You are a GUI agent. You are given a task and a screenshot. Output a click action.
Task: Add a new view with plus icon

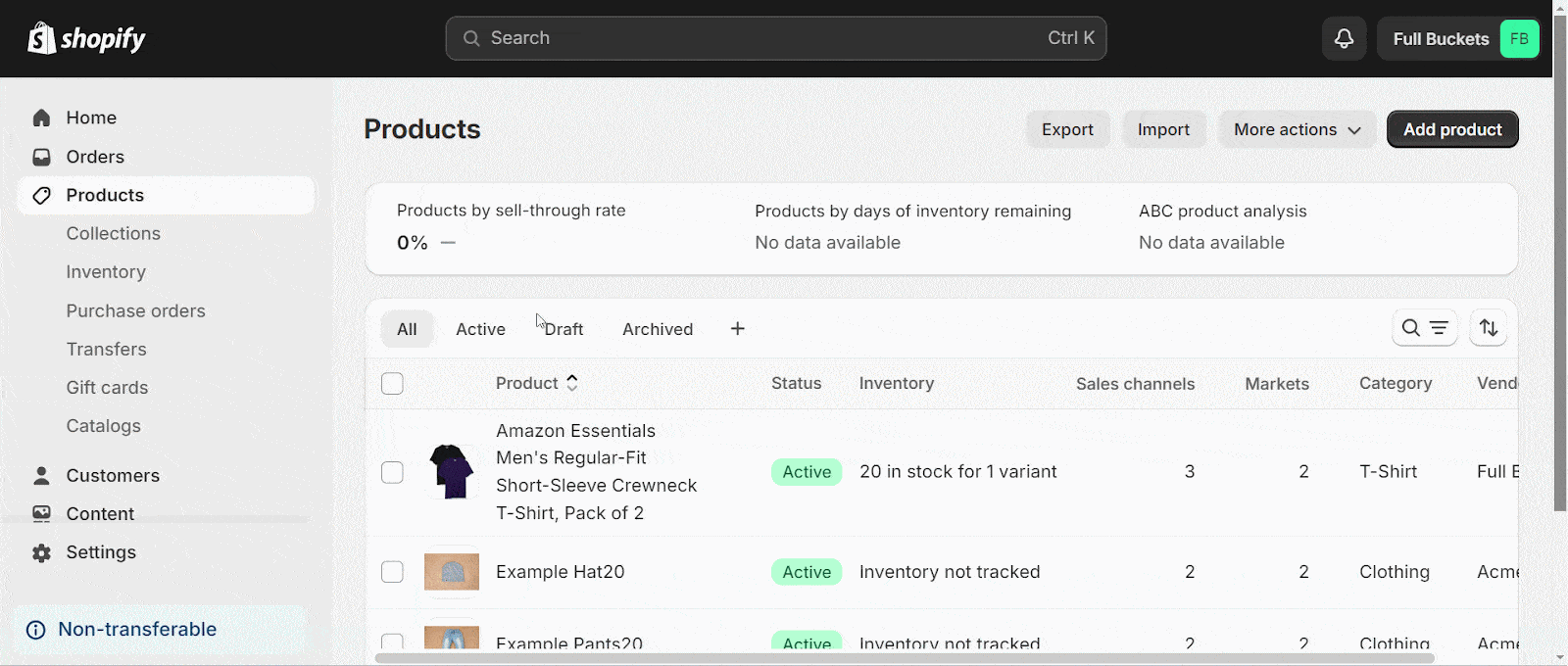(x=738, y=329)
